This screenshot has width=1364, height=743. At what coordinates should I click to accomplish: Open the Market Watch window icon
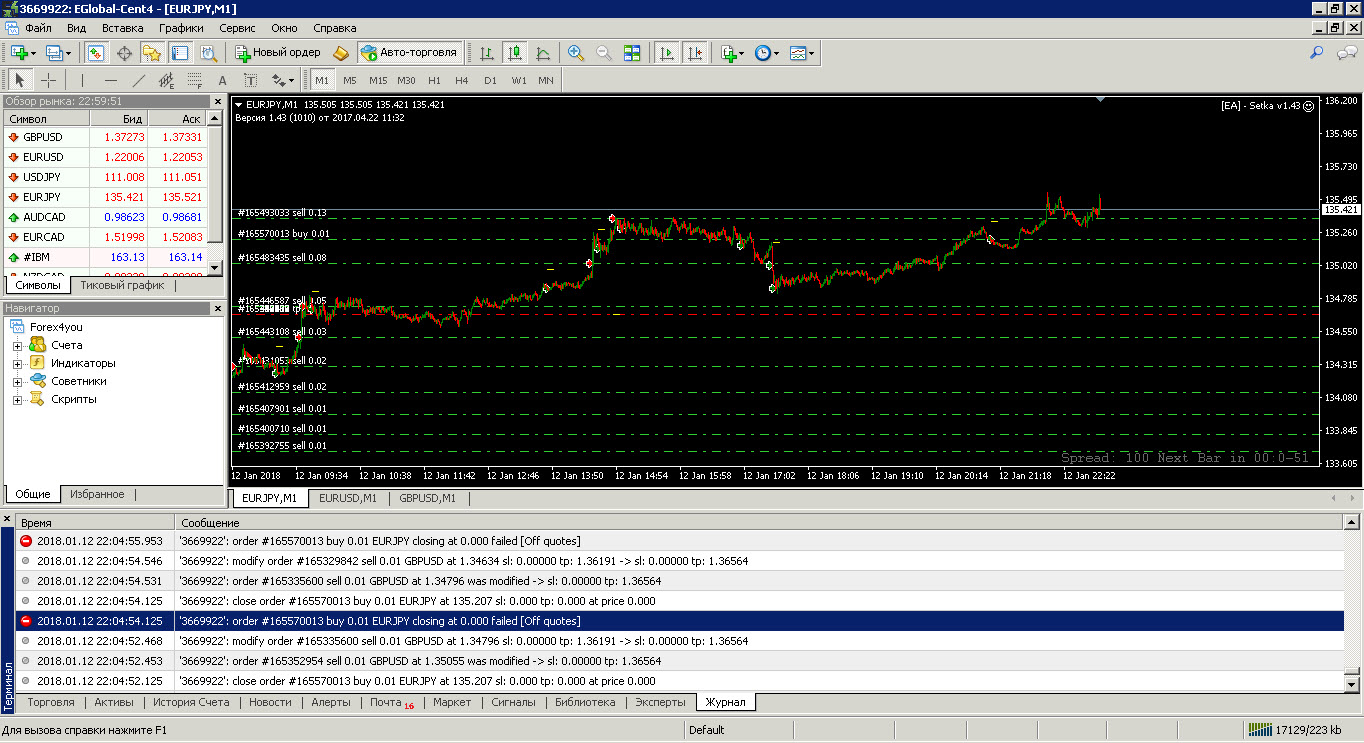click(96, 53)
